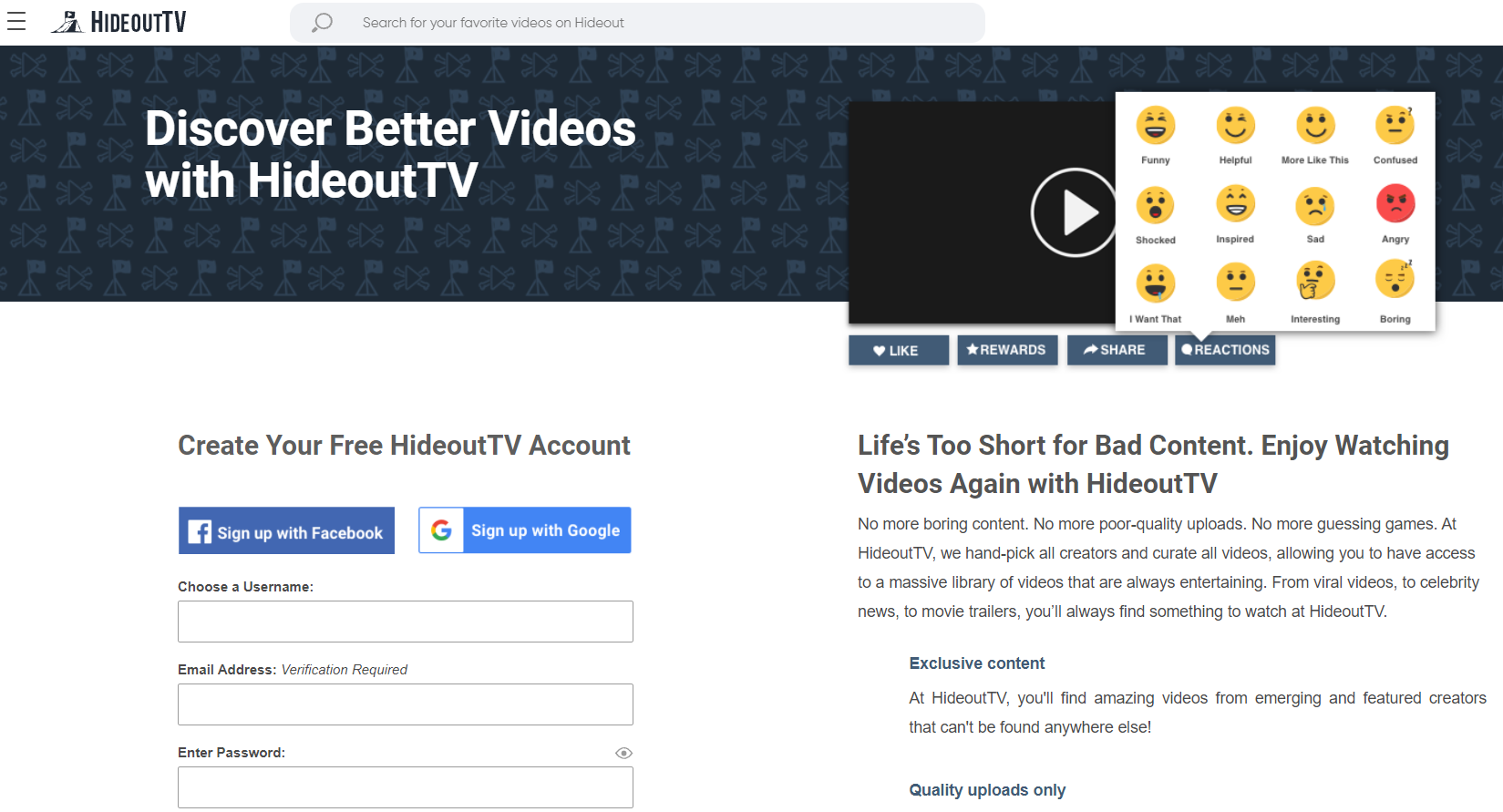Select the Boring reaction emoji
This screenshot has height=812, width=1503.
1395,281
